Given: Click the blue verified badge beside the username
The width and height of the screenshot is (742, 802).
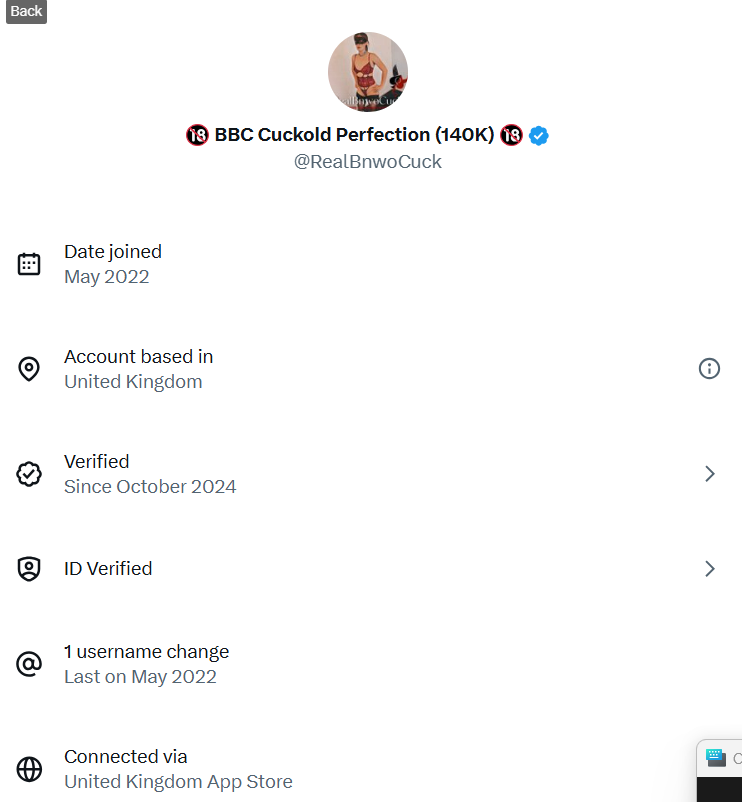Looking at the screenshot, I should 538,135.
